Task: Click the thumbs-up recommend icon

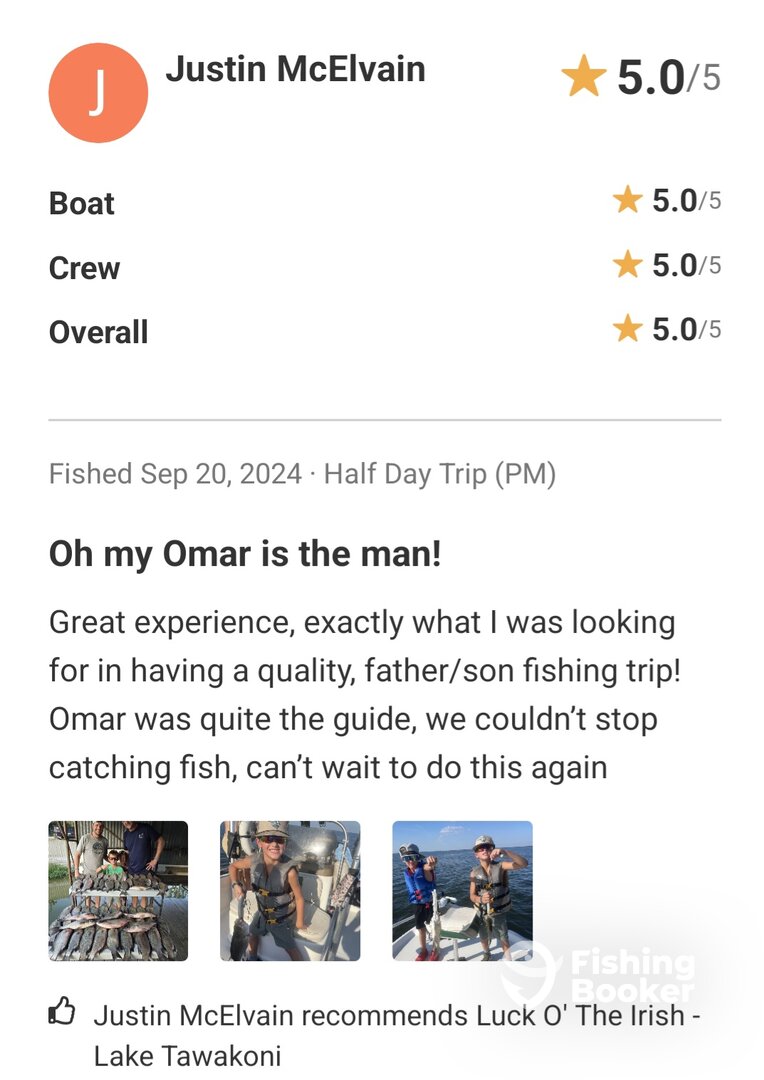Action: click(62, 1014)
